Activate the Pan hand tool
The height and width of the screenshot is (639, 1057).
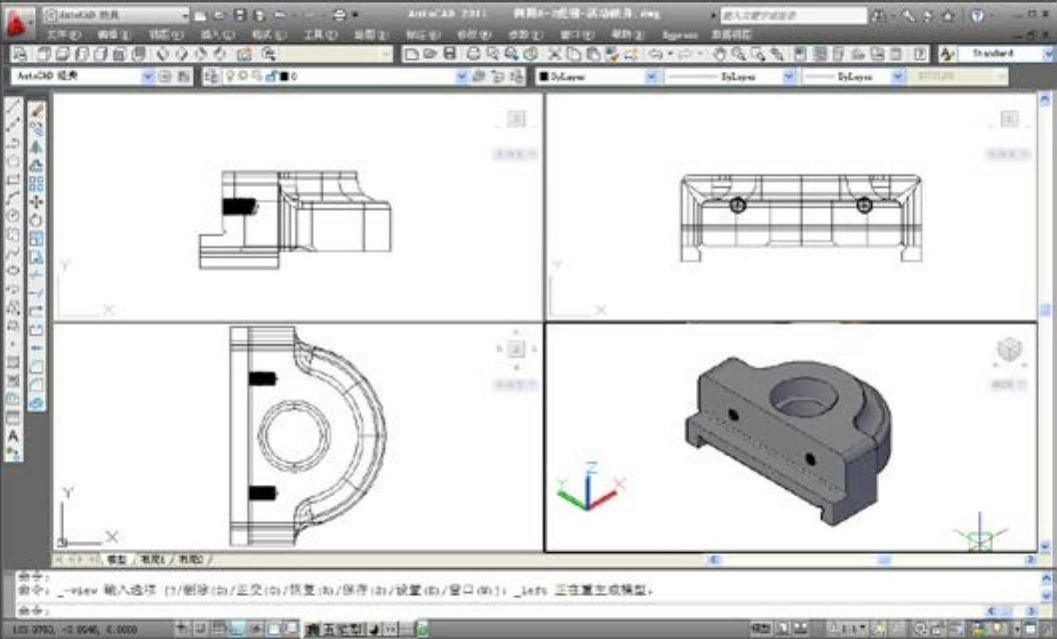click(720, 54)
